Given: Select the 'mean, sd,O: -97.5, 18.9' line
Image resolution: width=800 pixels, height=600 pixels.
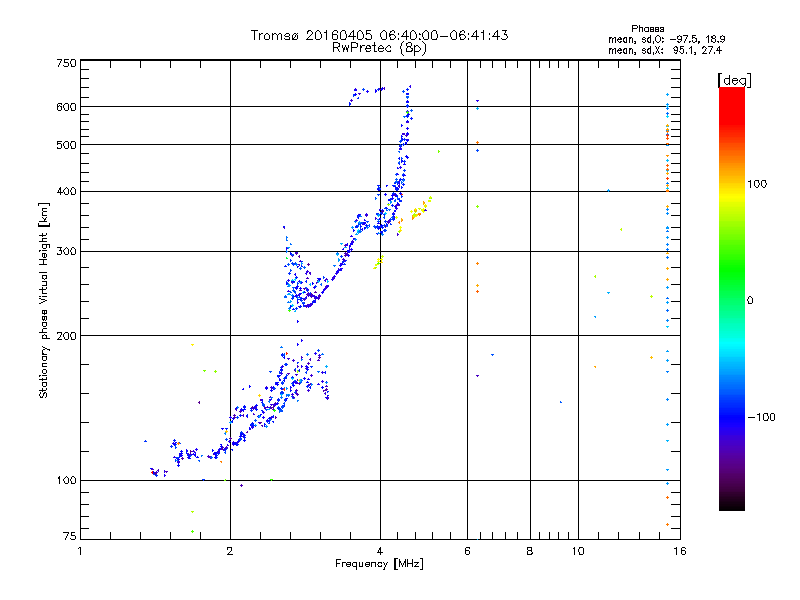Looking at the screenshot, I should click(x=666, y=39).
